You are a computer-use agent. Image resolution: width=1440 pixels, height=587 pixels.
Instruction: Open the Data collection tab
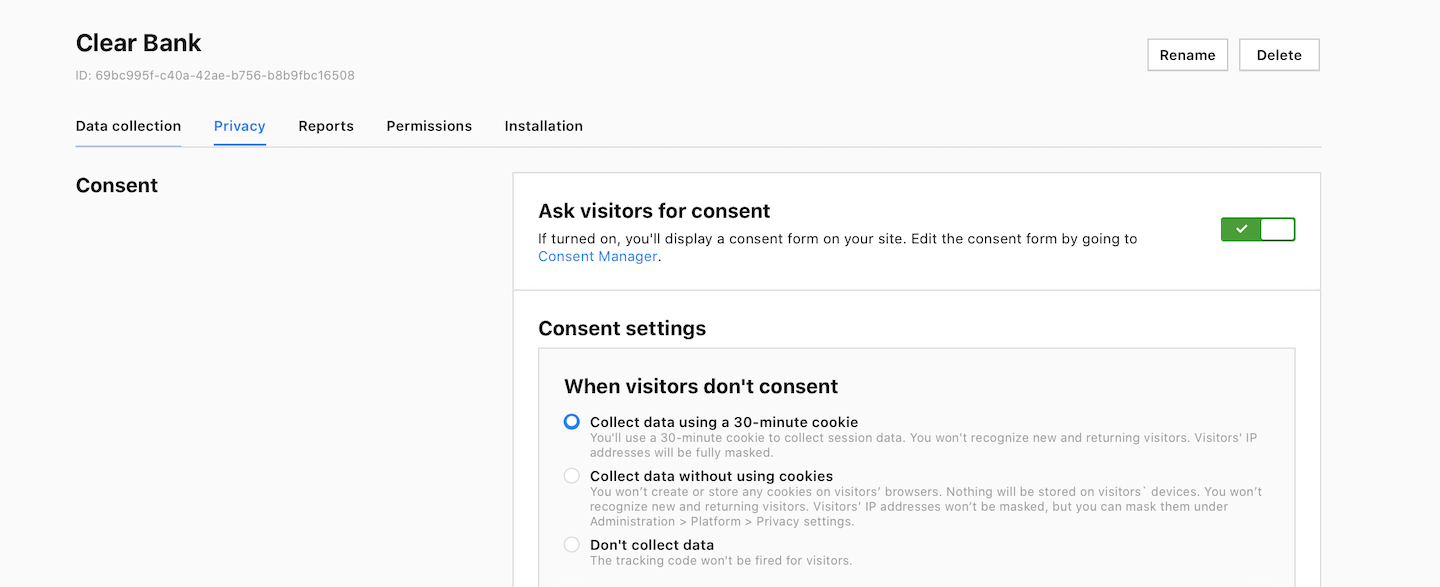pyautogui.click(x=128, y=126)
